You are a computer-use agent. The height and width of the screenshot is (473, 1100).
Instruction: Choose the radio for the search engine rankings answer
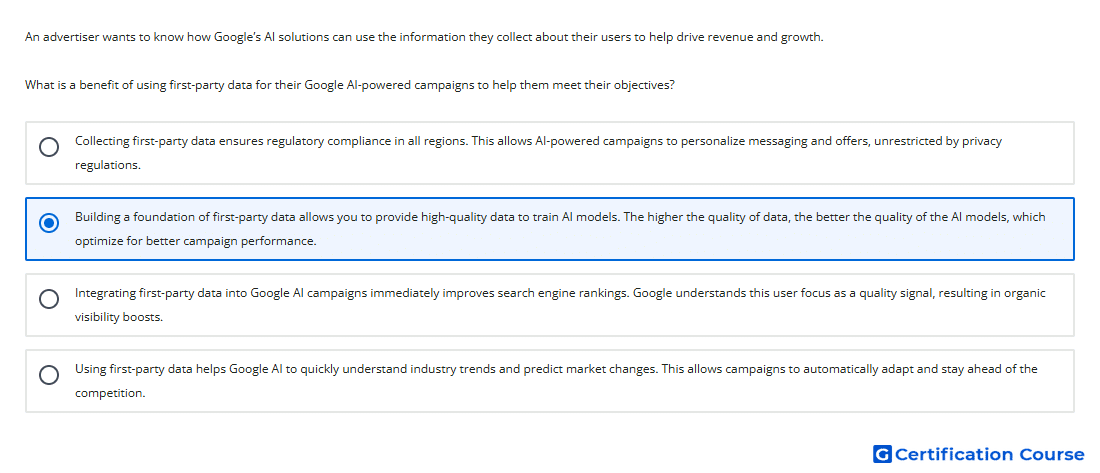(49, 299)
